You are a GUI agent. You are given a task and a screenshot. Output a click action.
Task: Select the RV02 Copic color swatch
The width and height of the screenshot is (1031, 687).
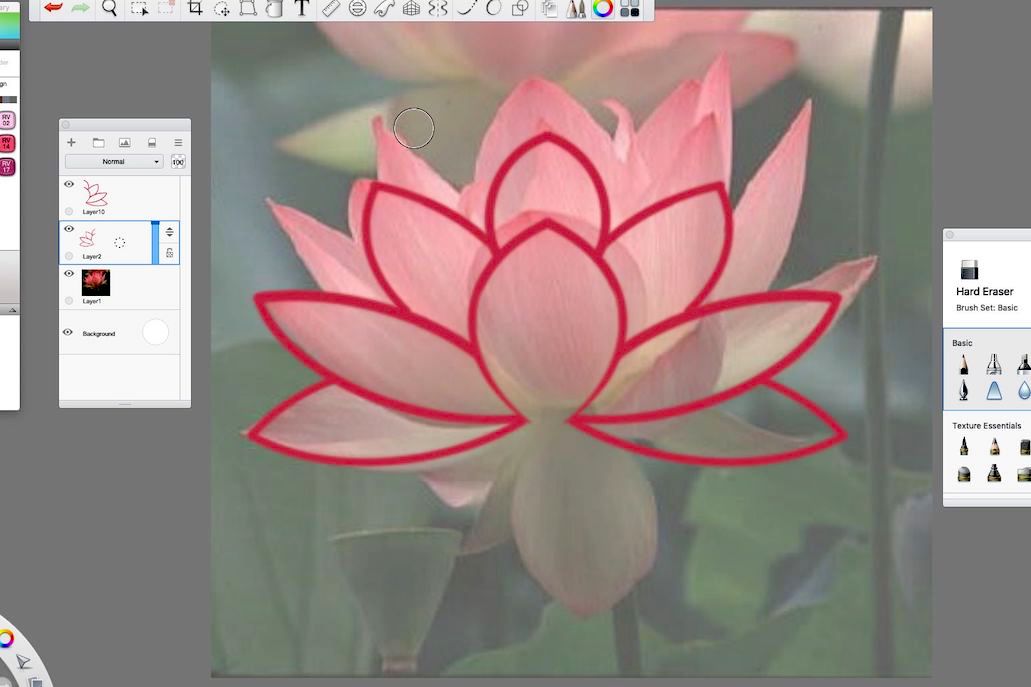click(7, 120)
